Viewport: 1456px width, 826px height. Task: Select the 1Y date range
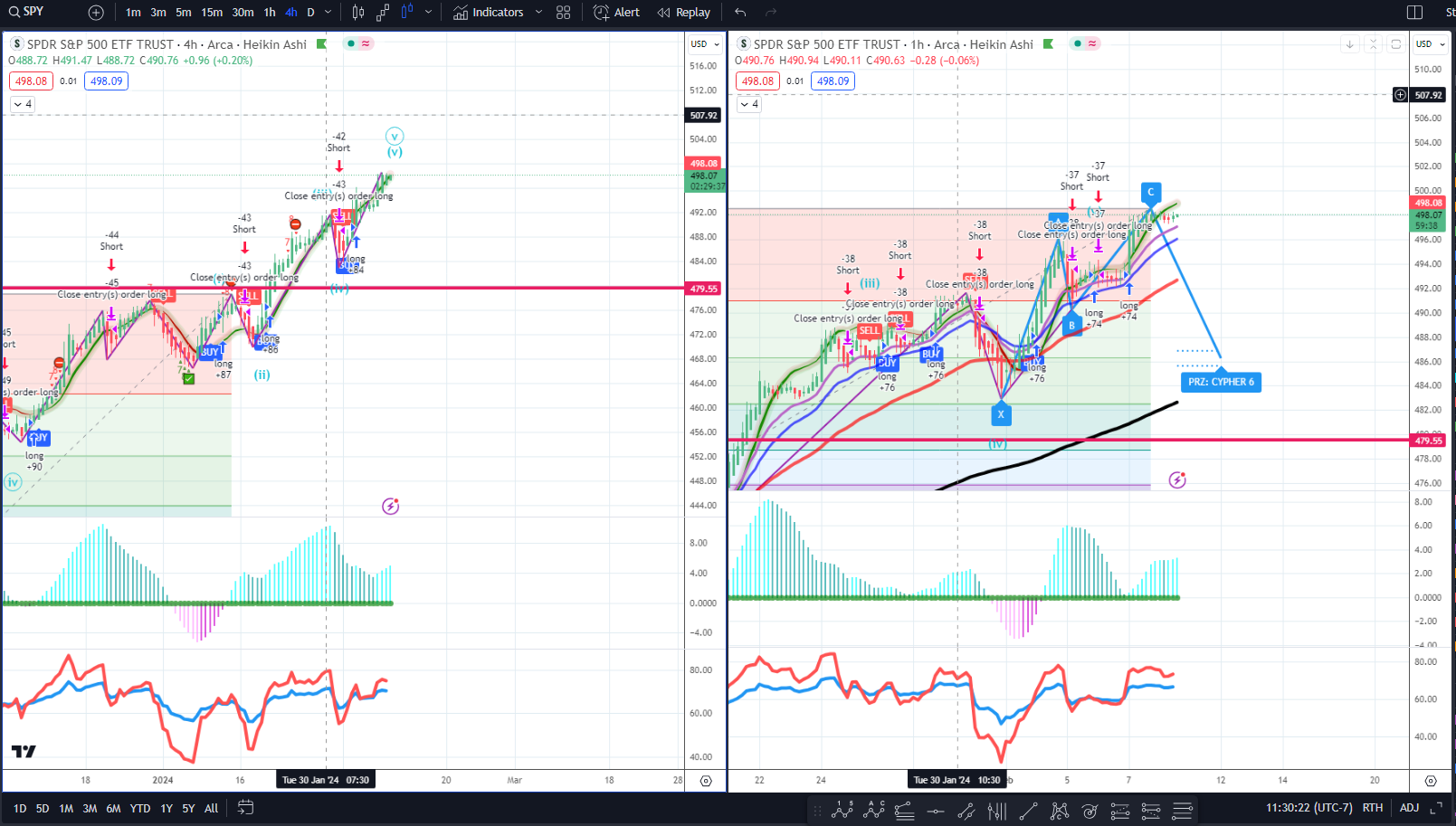pyautogui.click(x=167, y=809)
